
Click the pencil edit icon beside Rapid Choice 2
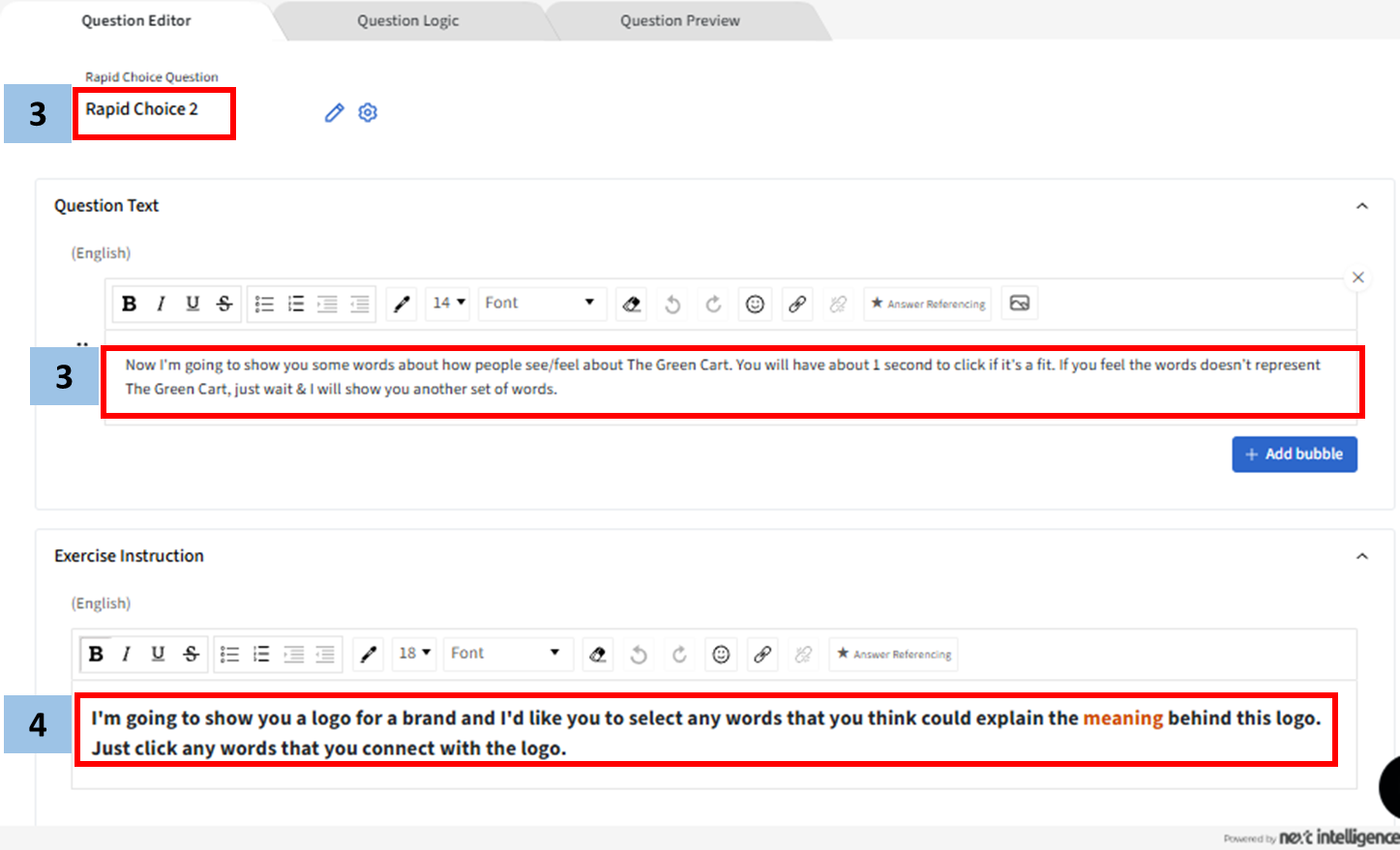click(x=334, y=113)
